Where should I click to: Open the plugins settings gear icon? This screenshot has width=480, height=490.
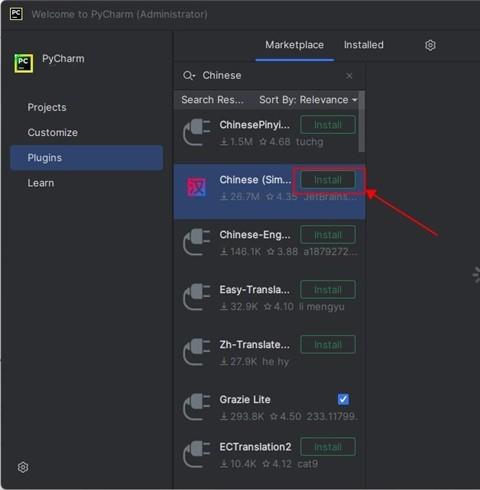click(x=430, y=45)
